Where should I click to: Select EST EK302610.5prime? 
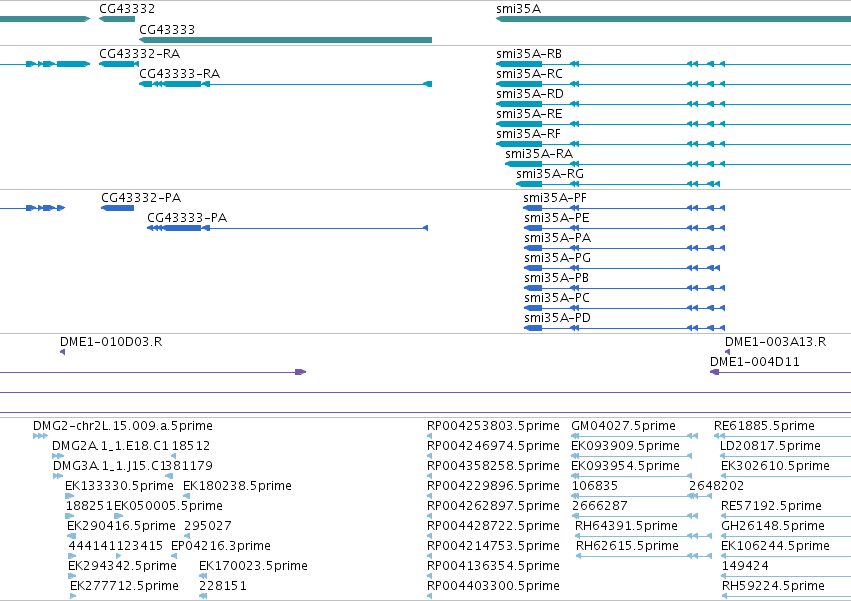tap(775, 466)
